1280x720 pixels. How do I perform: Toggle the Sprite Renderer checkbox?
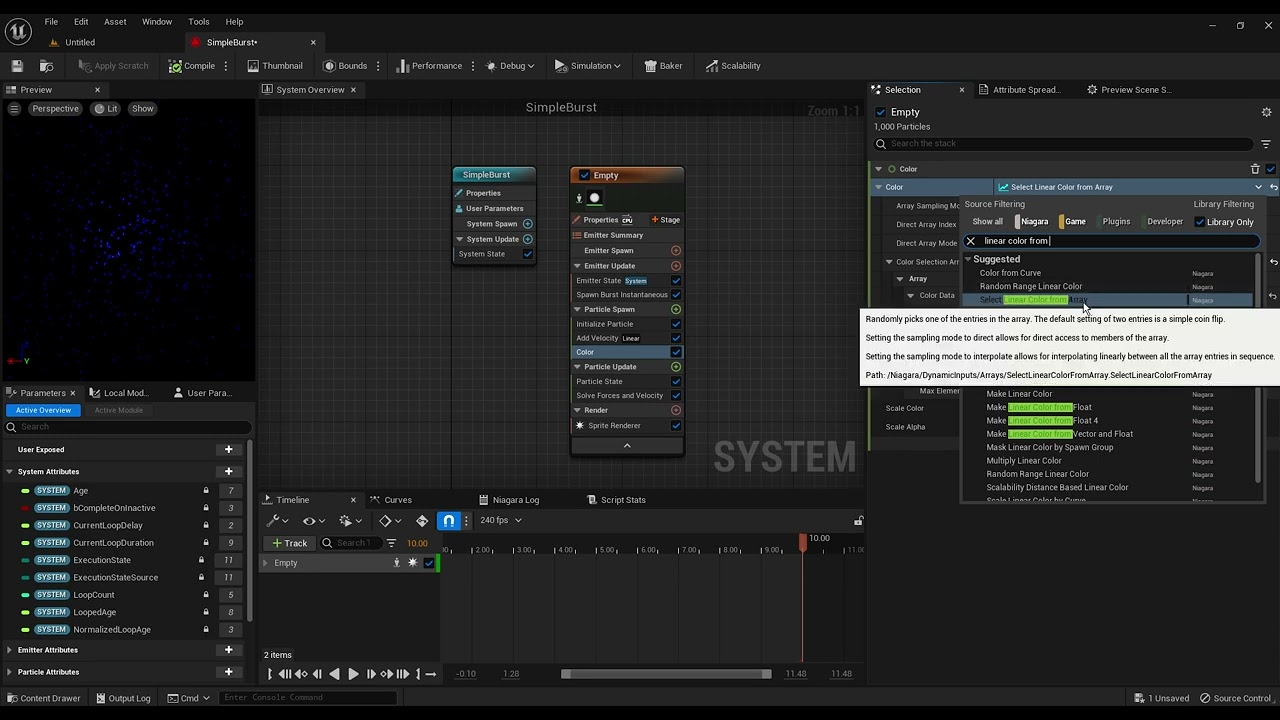click(x=676, y=426)
